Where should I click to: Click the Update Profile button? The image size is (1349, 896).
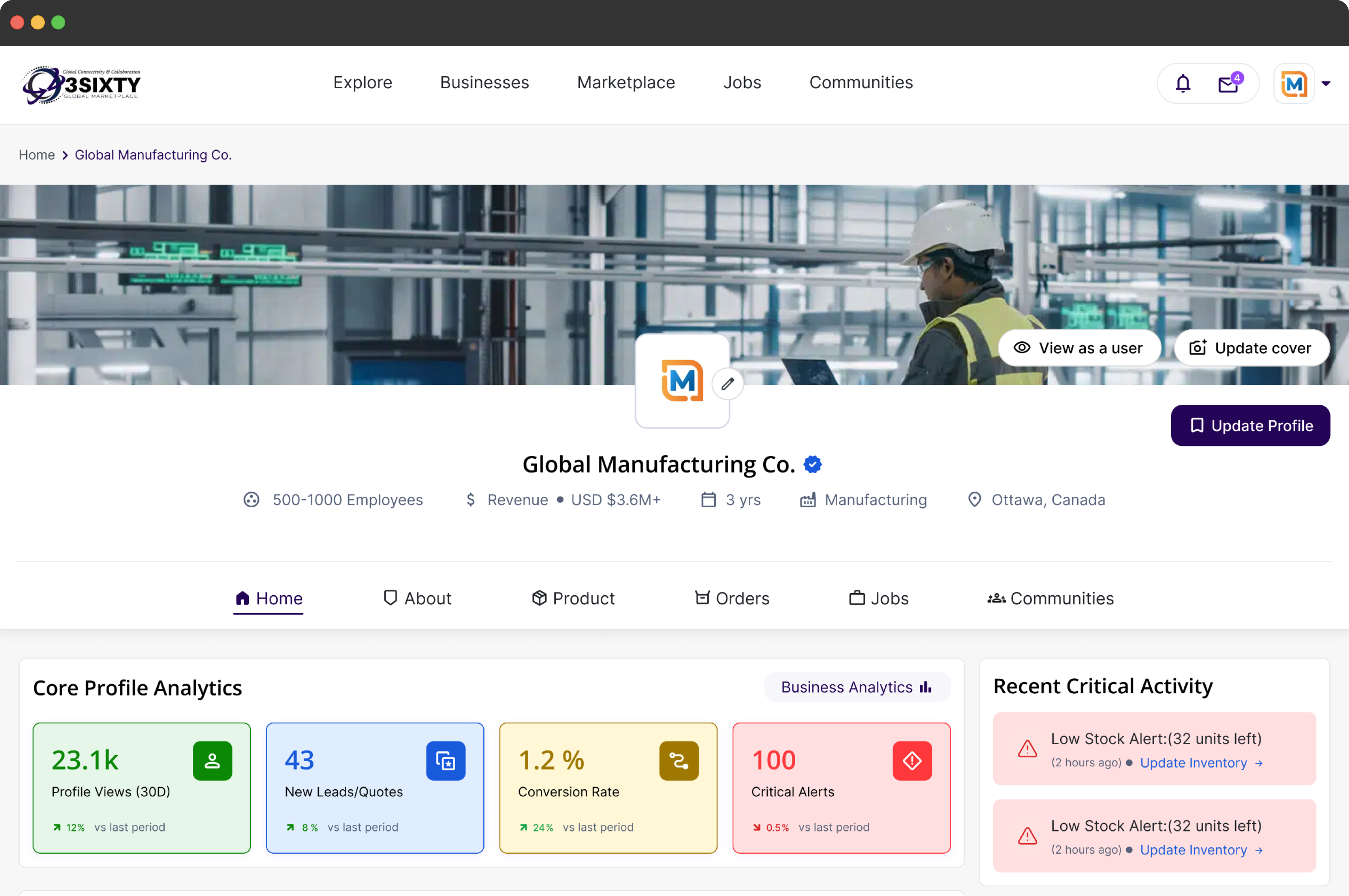pos(1250,426)
